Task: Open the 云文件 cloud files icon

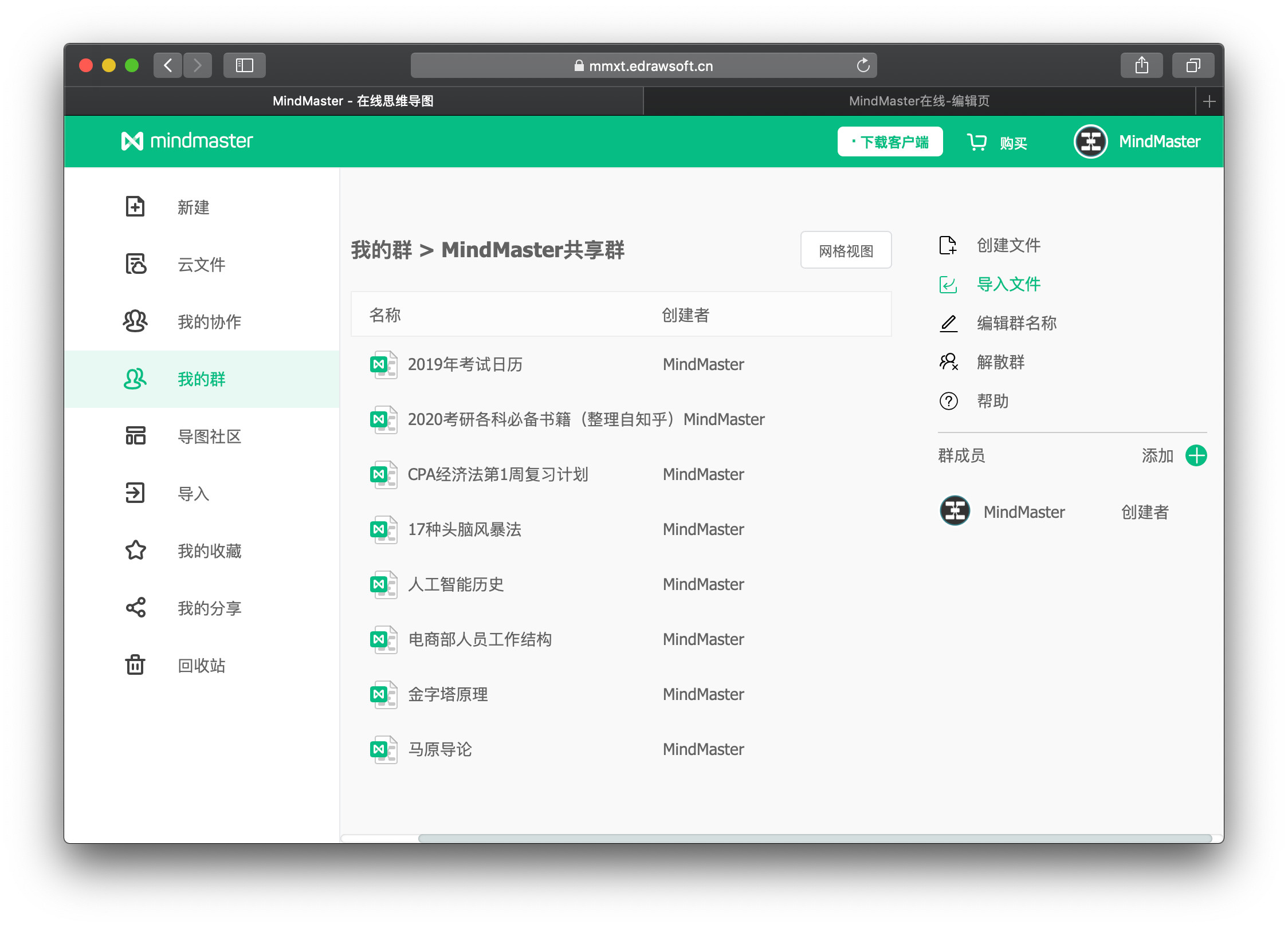Action: point(136,264)
